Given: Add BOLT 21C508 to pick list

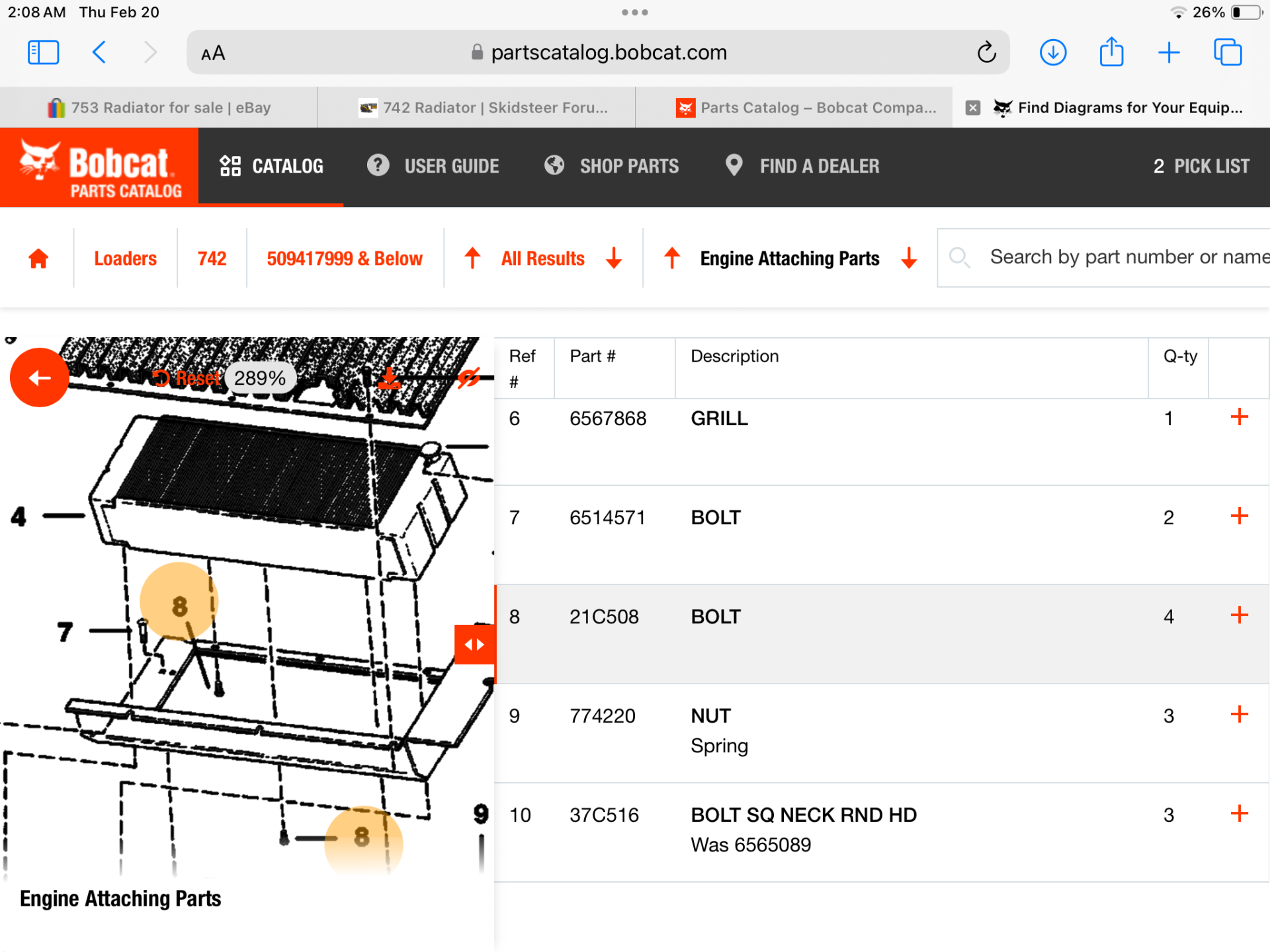Looking at the screenshot, I should tap(1239, 615).
